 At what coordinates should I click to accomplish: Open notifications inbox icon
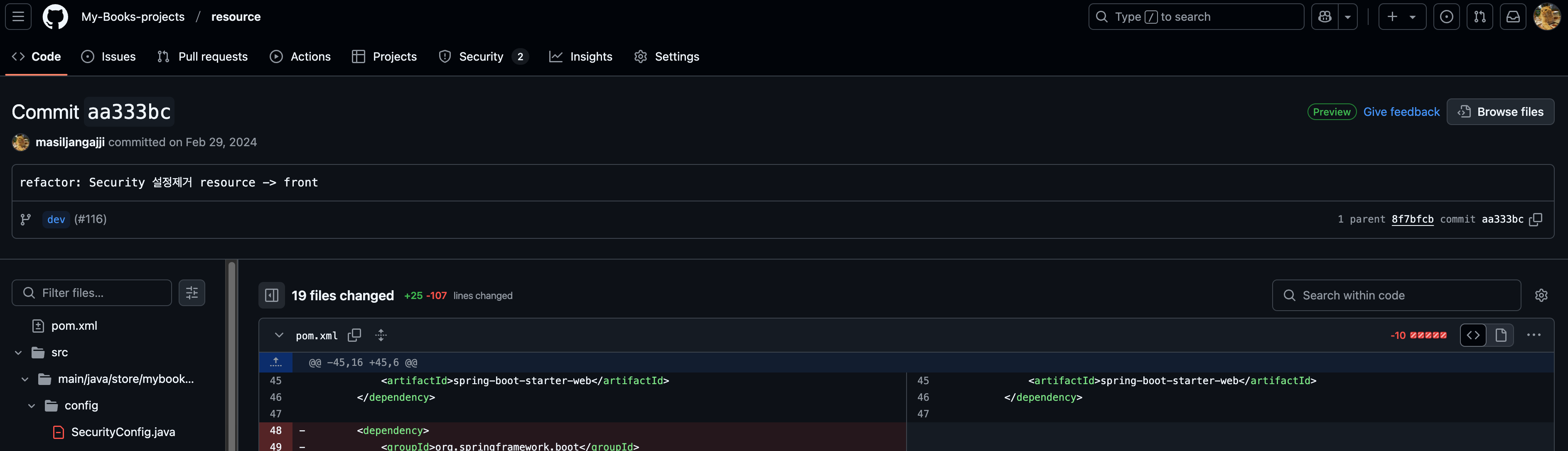click(1513, 17)
